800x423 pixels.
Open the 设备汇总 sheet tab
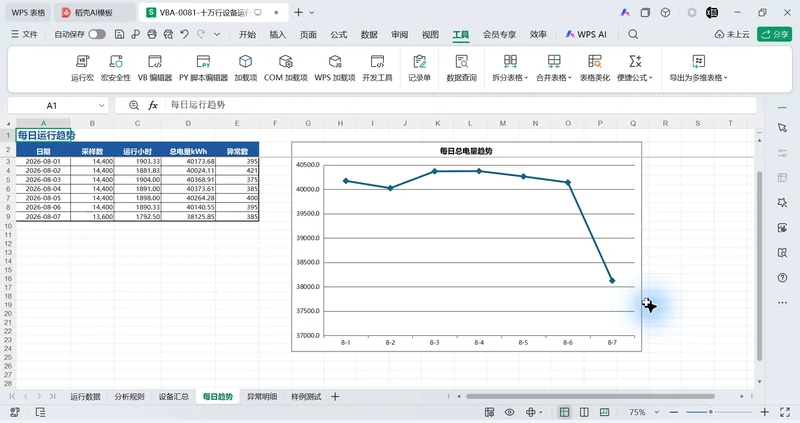tap(173, 396)
